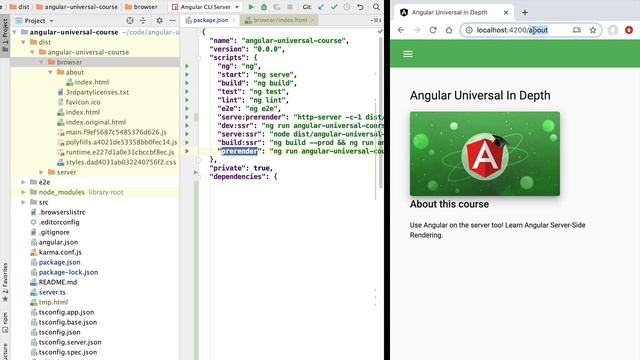Open package-lock.json in project tree

(x=64, y=272)
